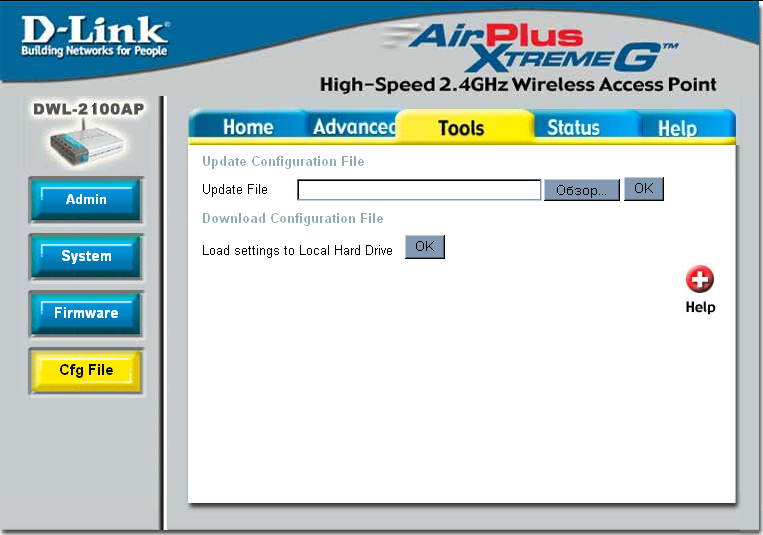Viewport: 763px width, 535px height.
Task: Switch to the Advanced tab
Action: tap(354, 127)
